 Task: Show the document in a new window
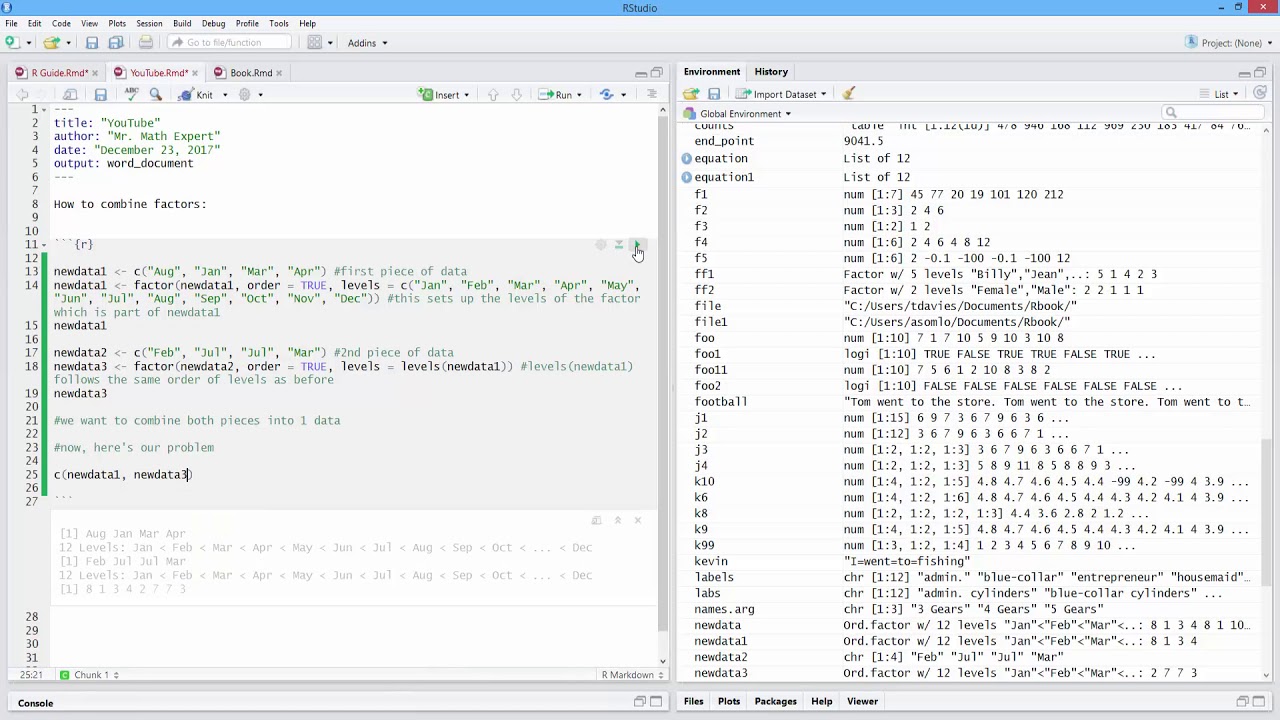(x=70, y=95)
